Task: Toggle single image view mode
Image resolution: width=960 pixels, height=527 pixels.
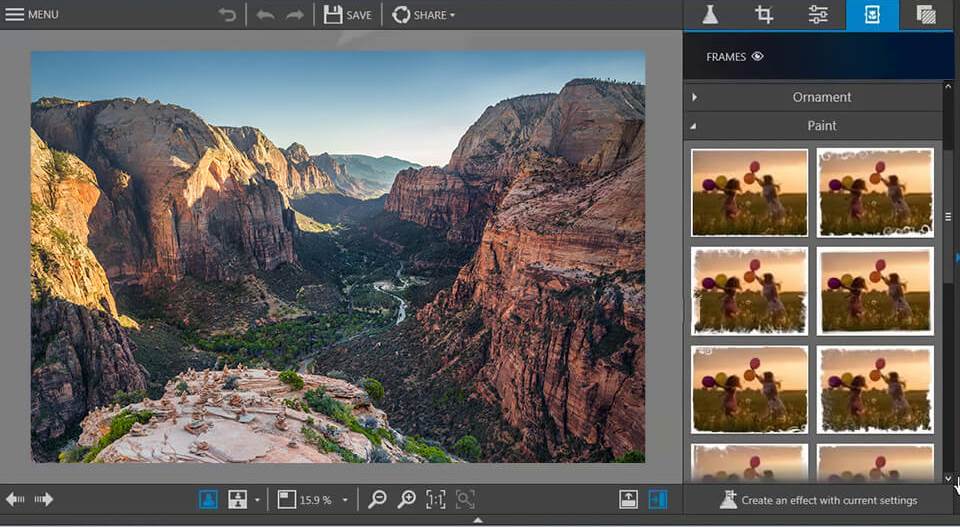Action: click(x=208, y=499)
